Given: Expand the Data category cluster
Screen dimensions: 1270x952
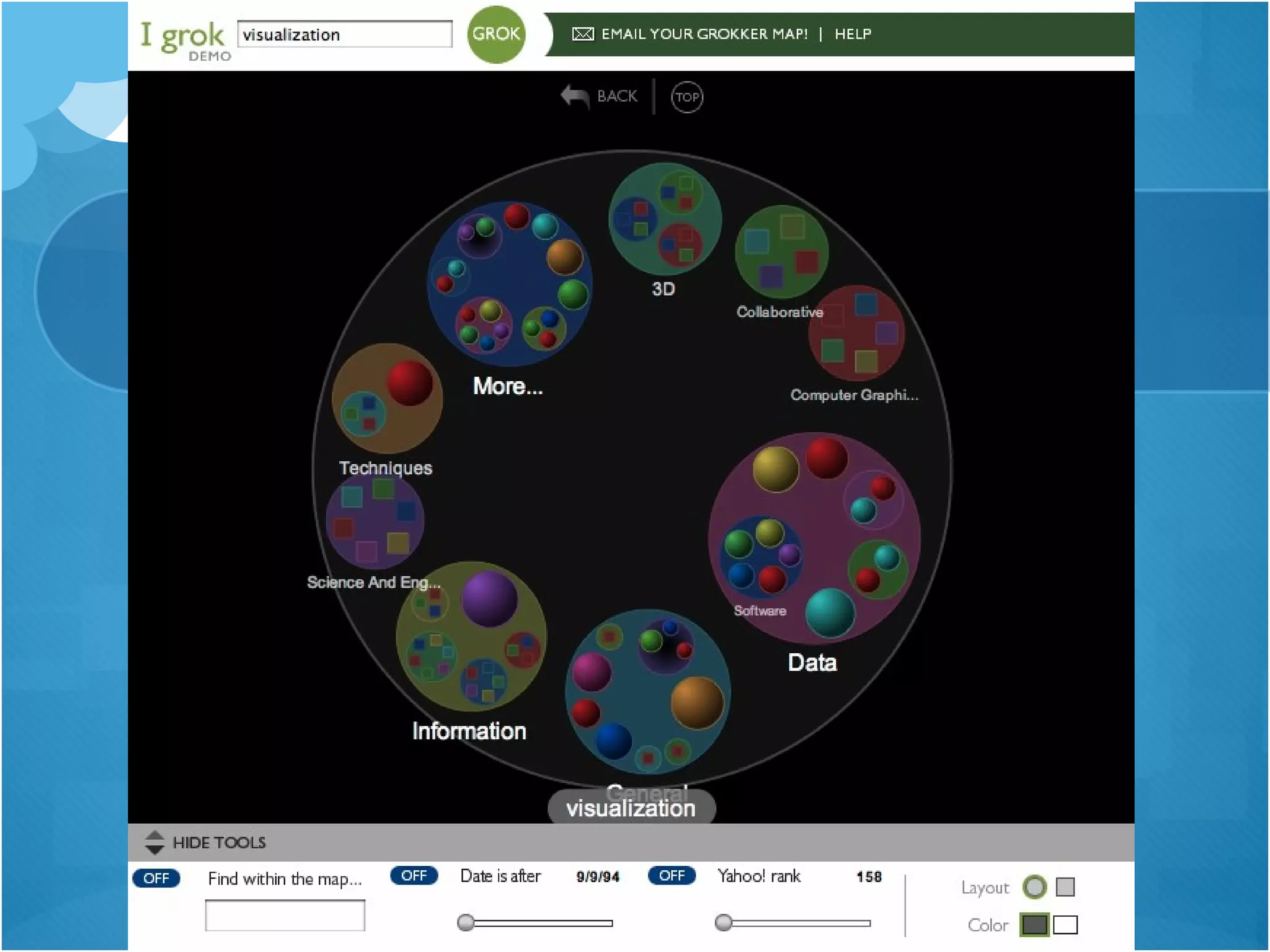Looking at the screenshot, I should tap(814, 538).
